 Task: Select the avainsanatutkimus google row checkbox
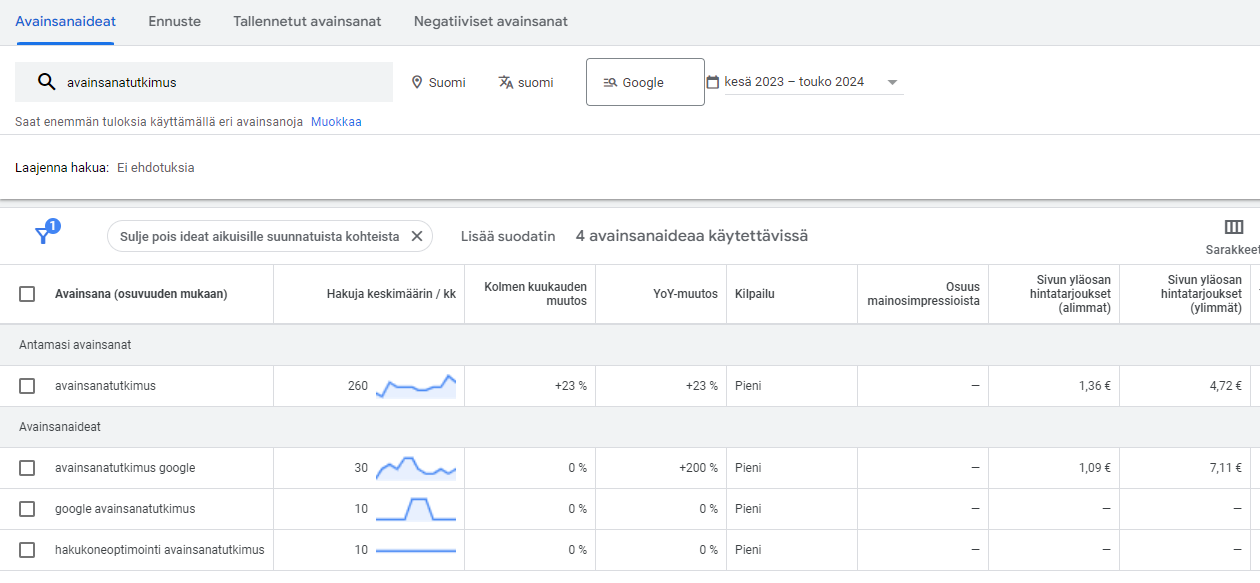pyautogui.click(x=27, y=468)
